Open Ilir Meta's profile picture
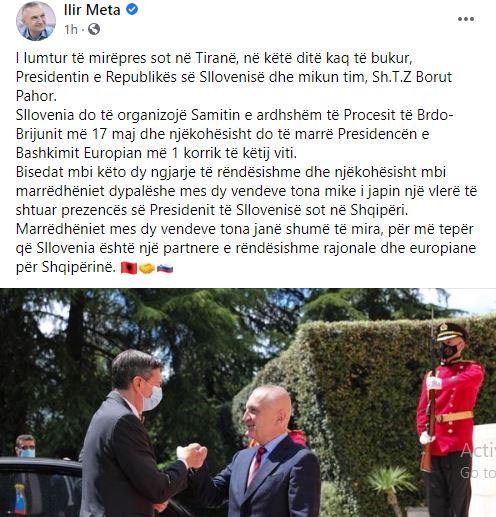This screenshot has height=517, width=496. (36, 21)
